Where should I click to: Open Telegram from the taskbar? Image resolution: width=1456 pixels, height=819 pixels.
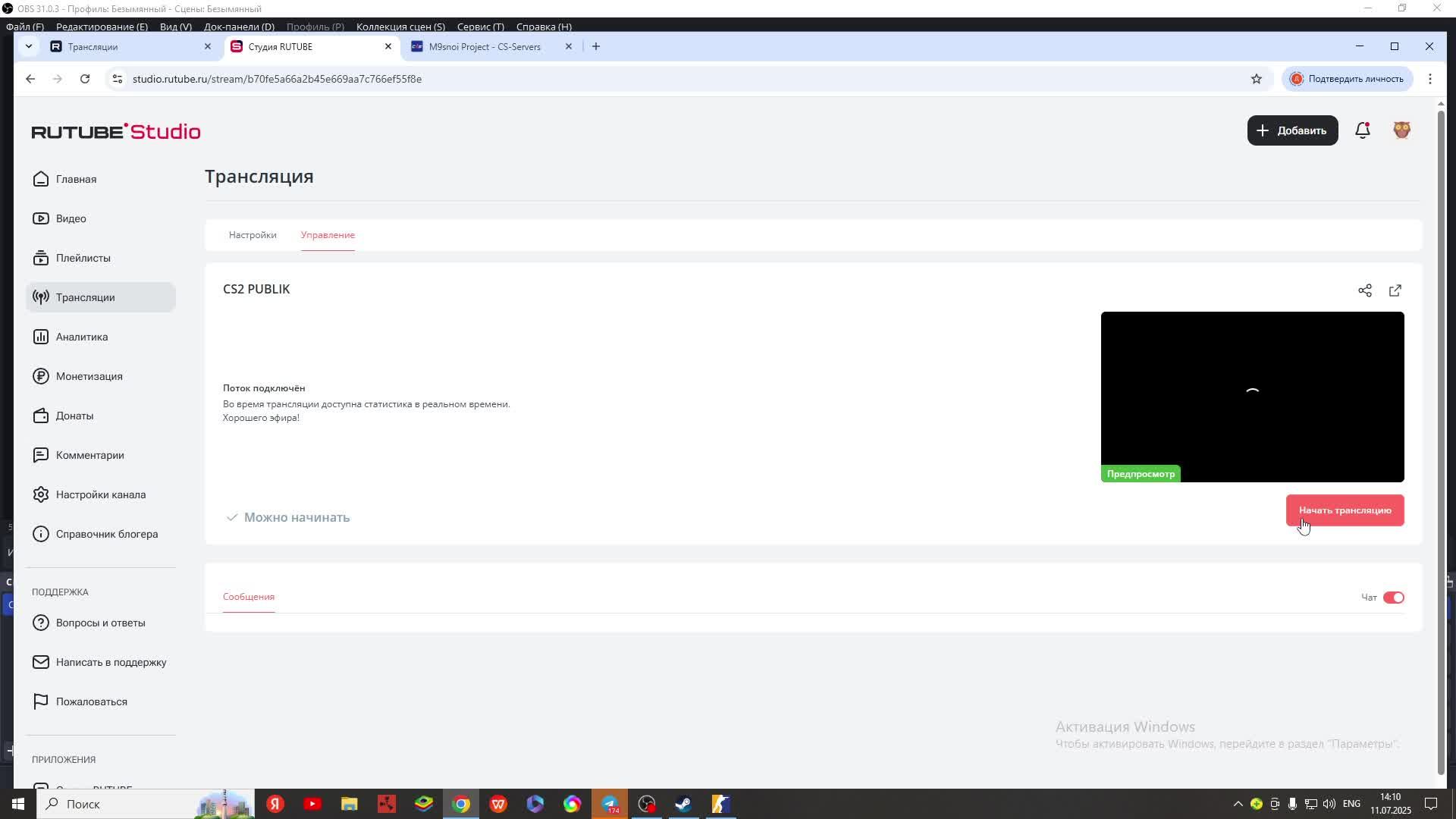[610, 804]
